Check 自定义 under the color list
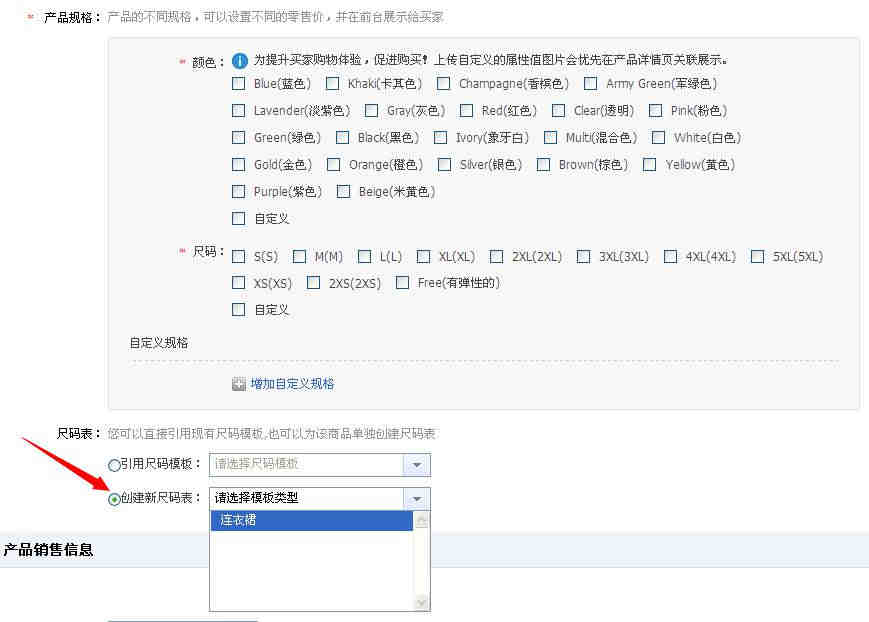 click(238, 218)
